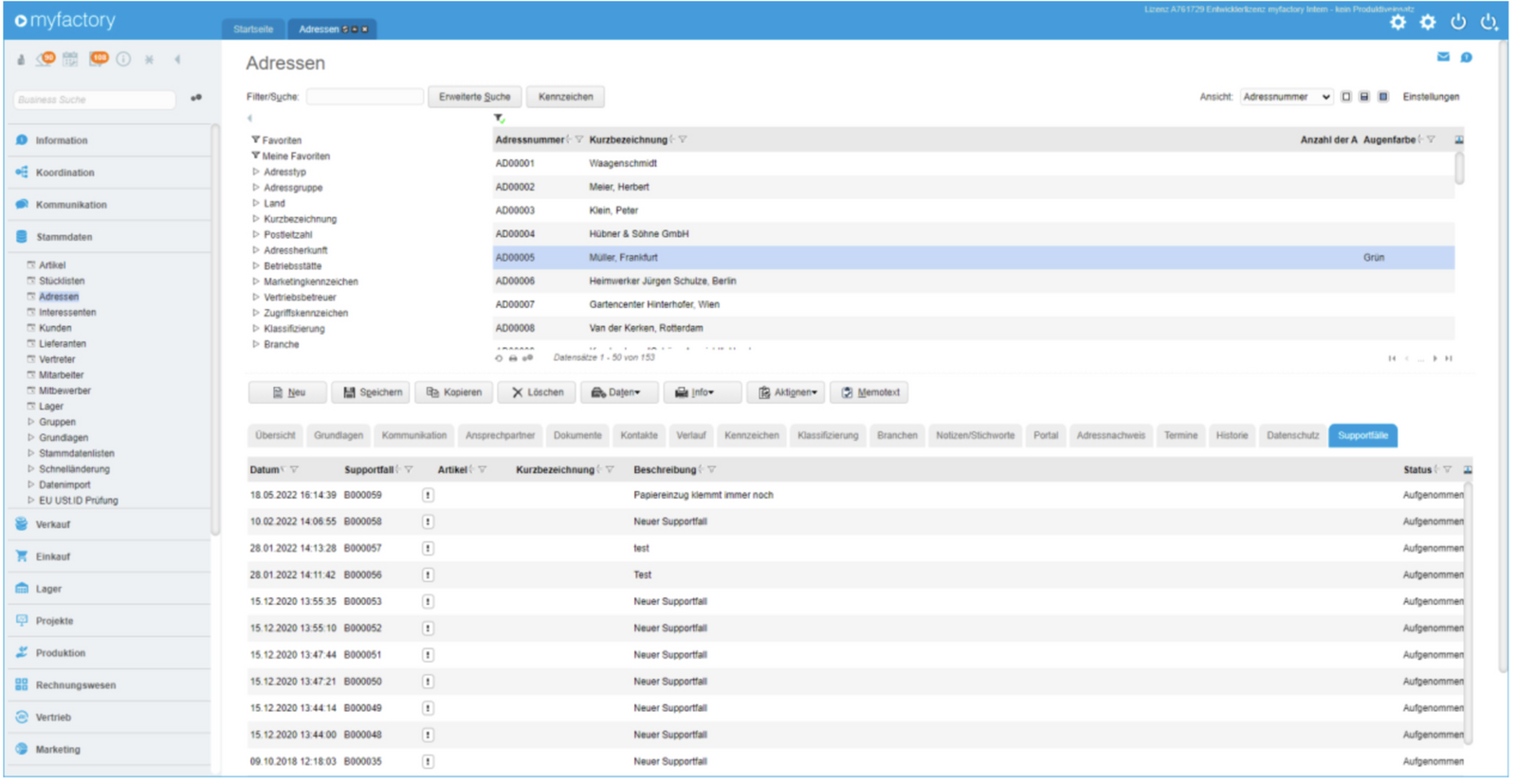Open the Ansicht Adressnummer dropdown
This screenshot has height=784, width=1517.
(x=1287, y=97)
